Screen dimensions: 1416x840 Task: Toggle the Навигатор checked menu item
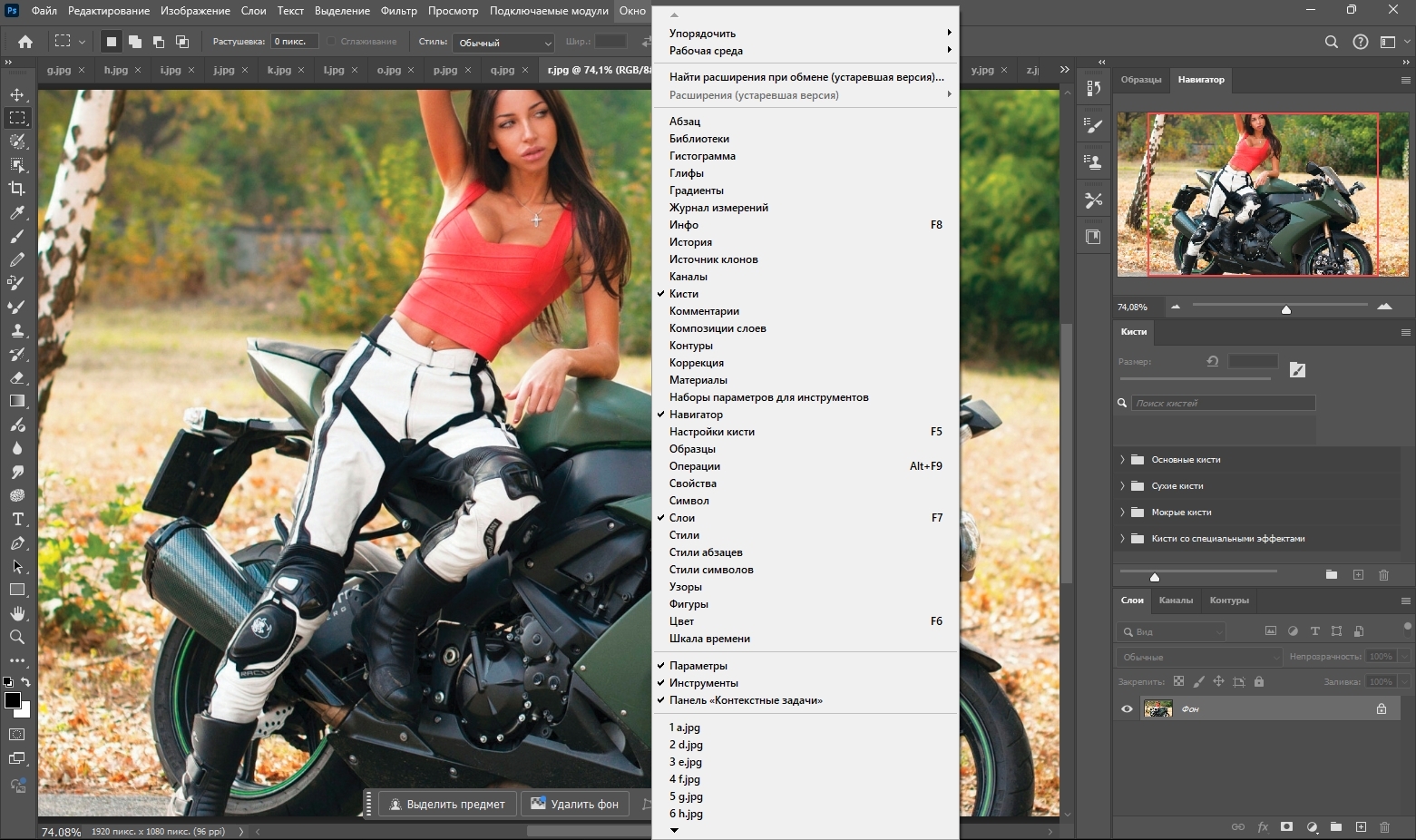(806, 415)
